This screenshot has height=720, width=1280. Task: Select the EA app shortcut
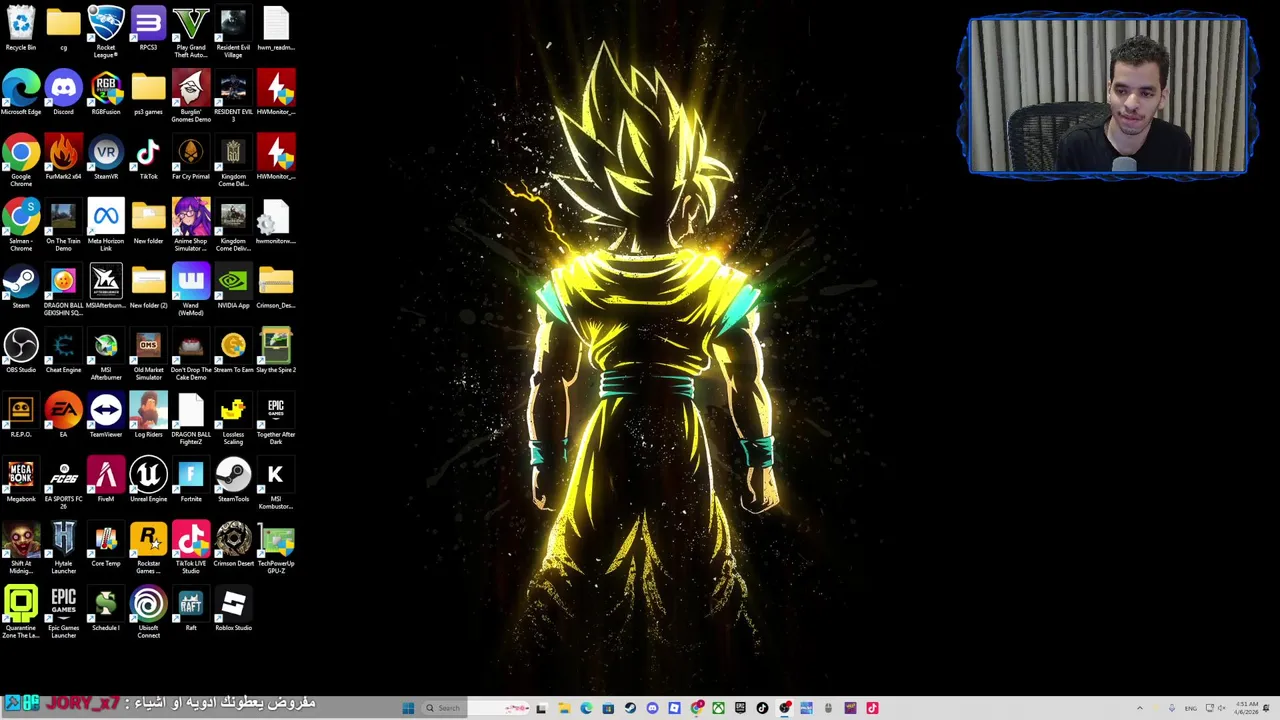click(63, 416)
